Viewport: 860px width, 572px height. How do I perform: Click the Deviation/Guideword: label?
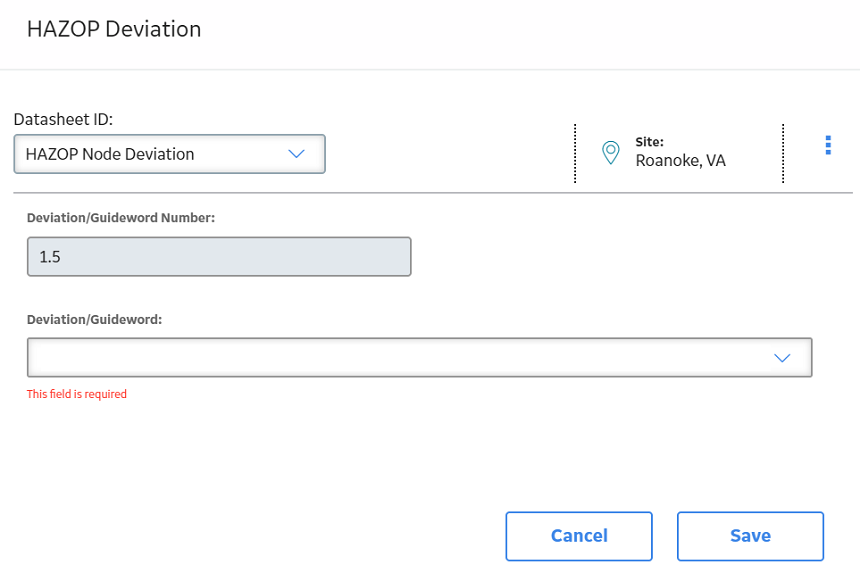coord(94,320)
